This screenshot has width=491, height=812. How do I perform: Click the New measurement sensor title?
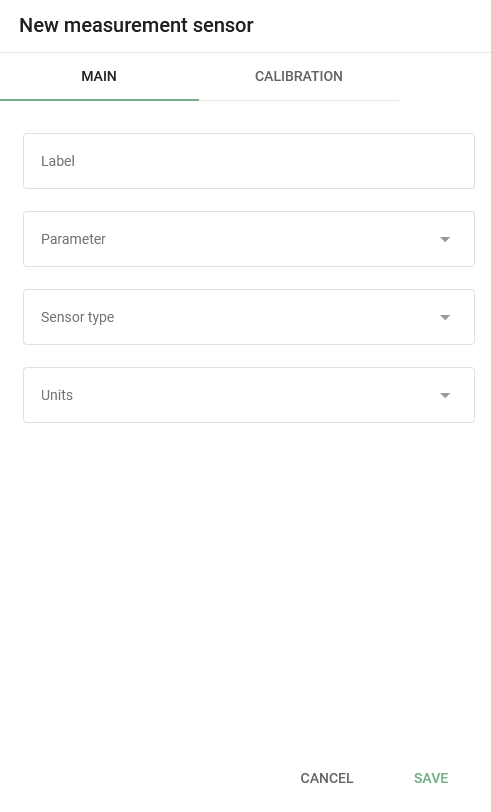coord(136,25)
